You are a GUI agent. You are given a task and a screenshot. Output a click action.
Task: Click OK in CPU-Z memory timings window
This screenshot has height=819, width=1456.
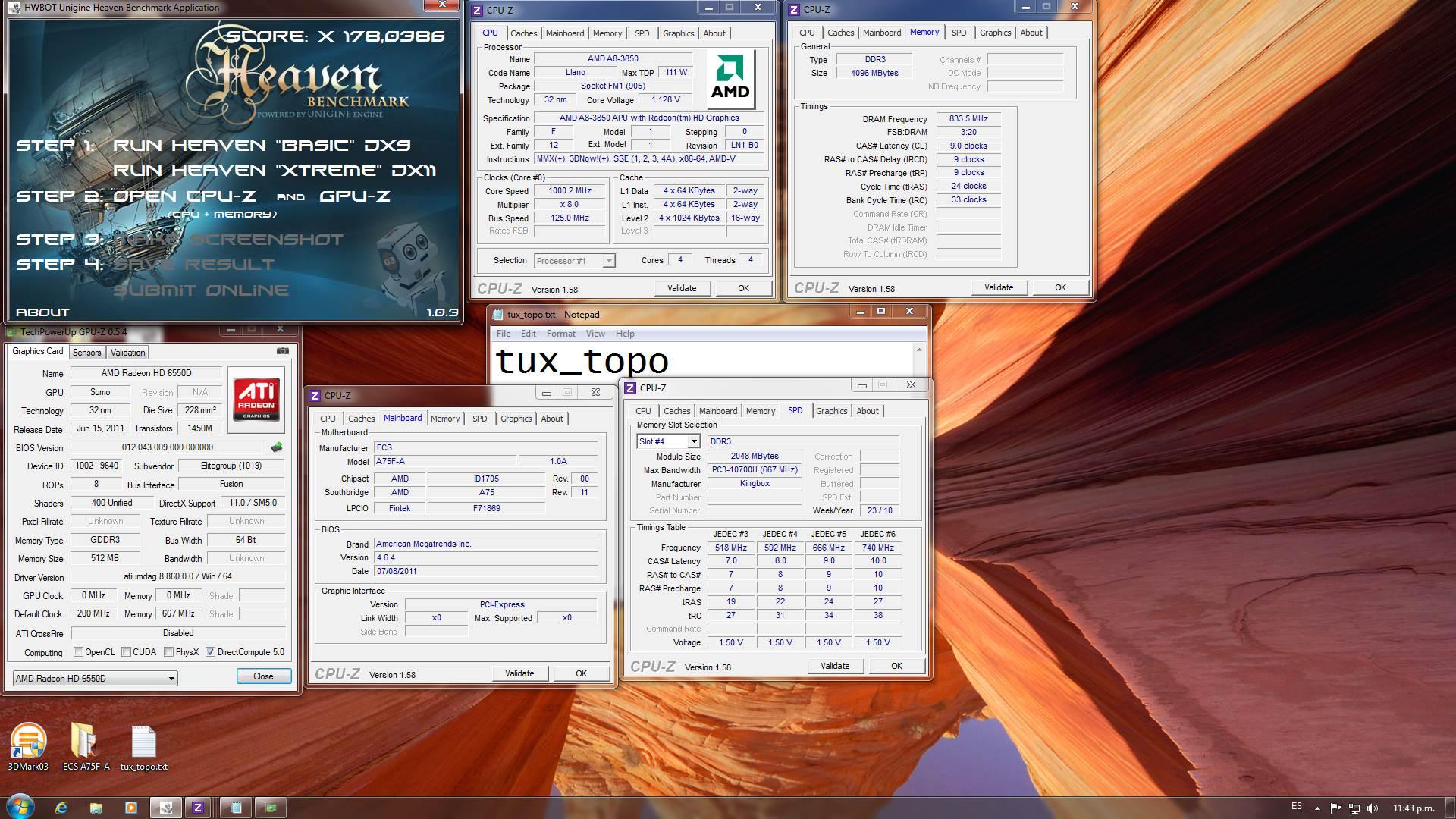[1060, 287]
